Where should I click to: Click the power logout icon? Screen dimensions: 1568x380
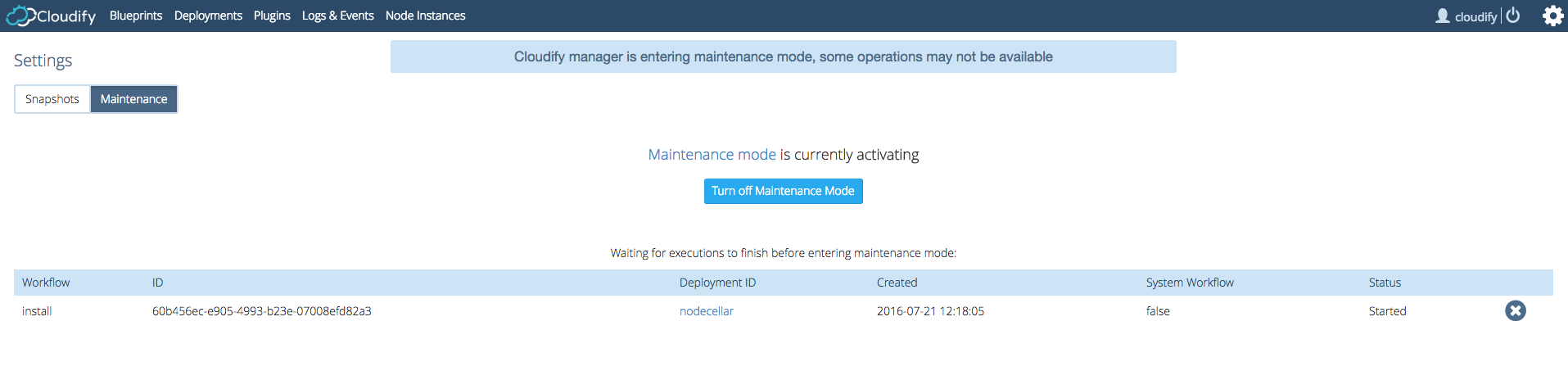click(1513, 16)
